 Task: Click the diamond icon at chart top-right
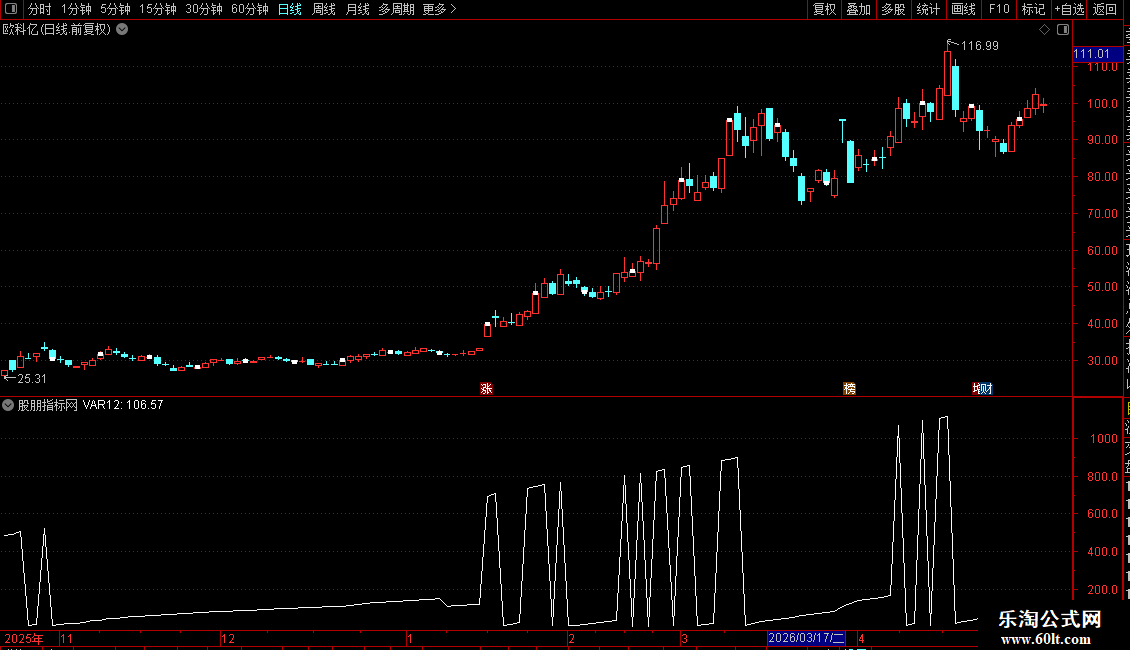point(1044,30)
